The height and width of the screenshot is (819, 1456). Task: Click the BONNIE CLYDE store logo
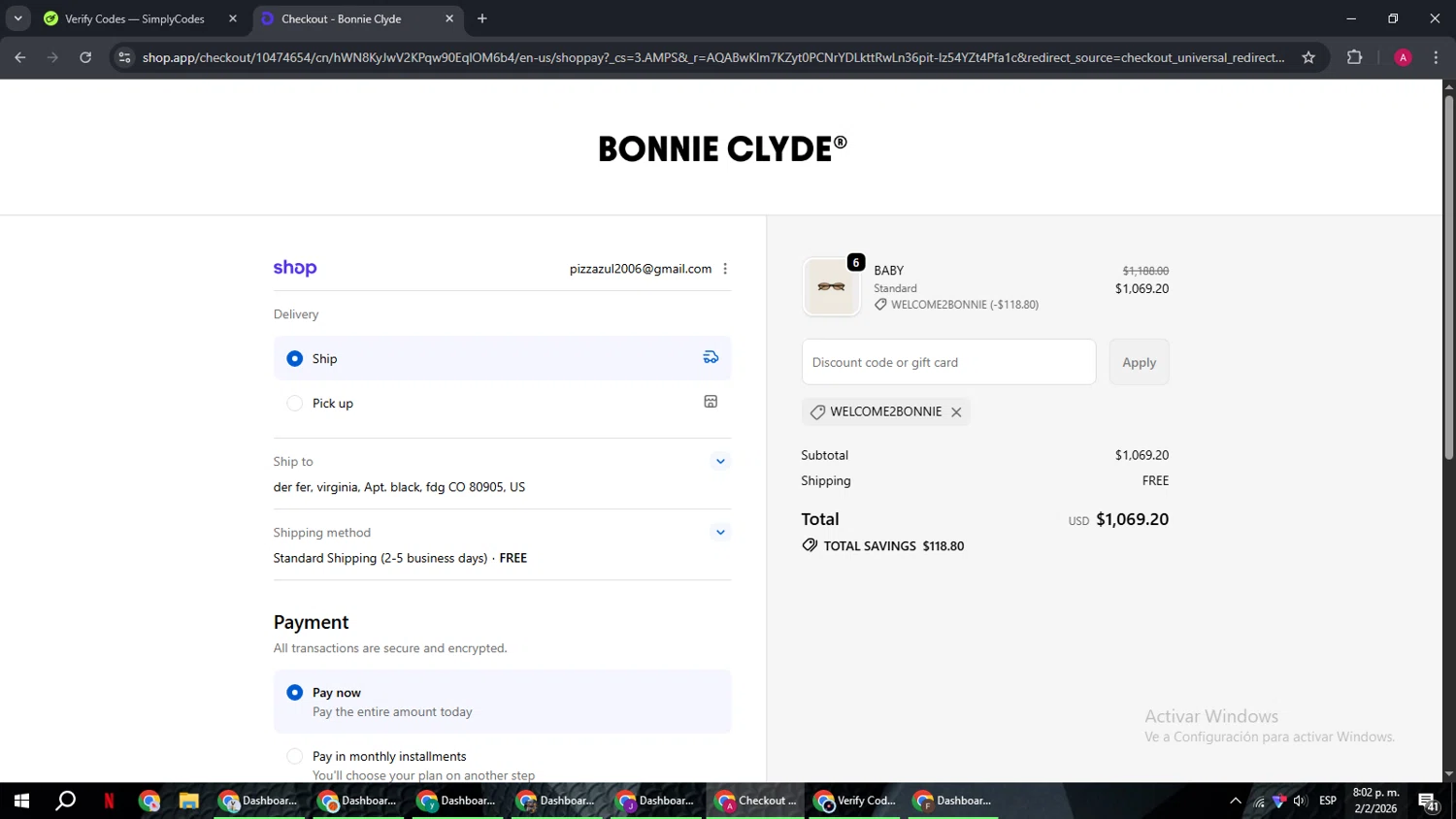point(722,148)
